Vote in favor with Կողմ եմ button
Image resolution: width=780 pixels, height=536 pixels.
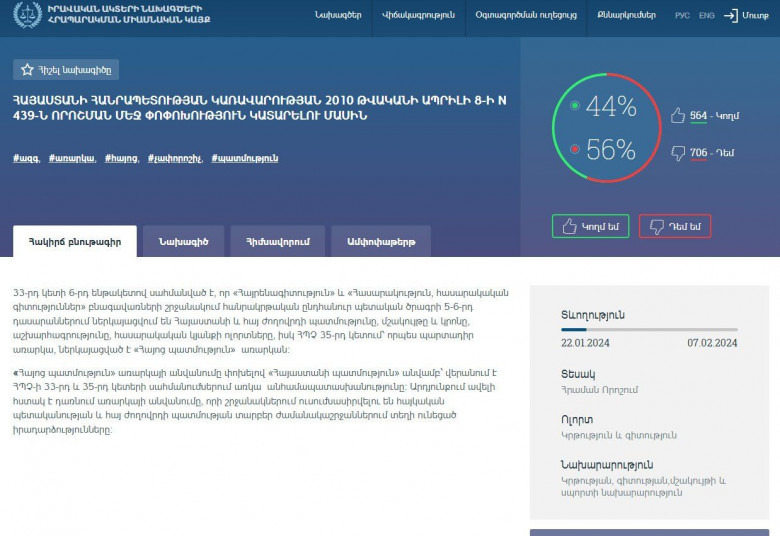(x=590, y=227)
